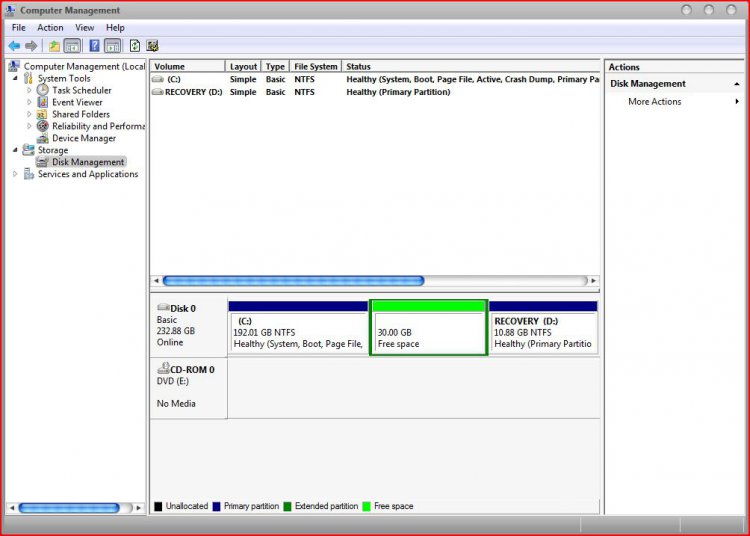Click the blue Help question mark icon
Screen dimensions: 750x536
tap(94, 46)
